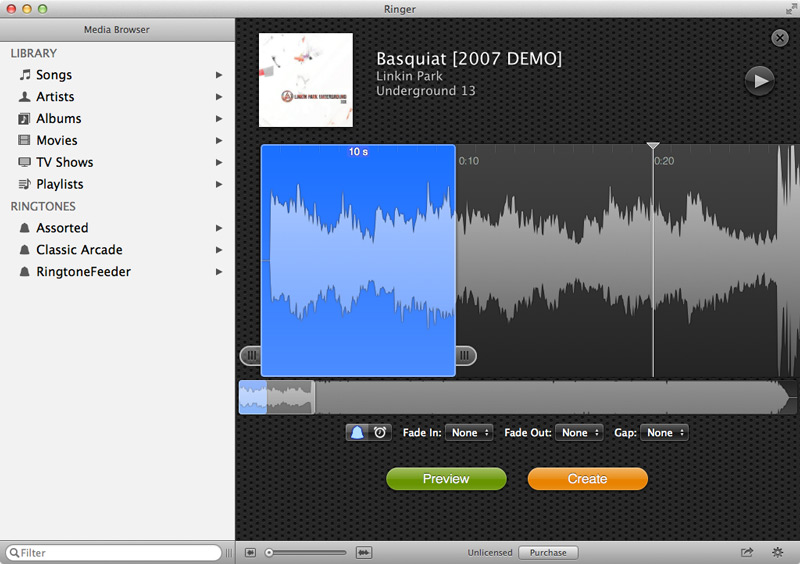Click the Purchase license button
The image size is (800, 564).
point(547,552)
